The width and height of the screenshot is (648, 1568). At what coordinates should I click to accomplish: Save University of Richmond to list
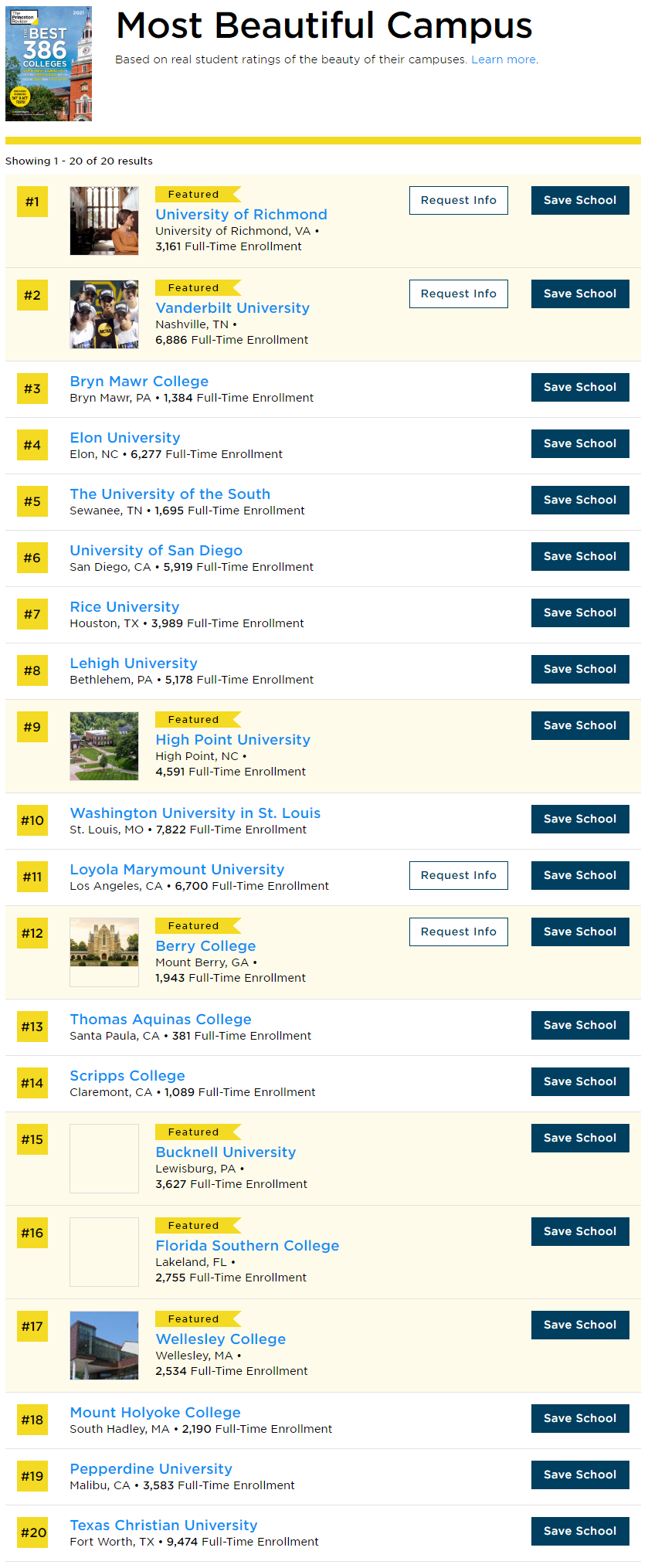pyautogui.click(x=580, y=200)
